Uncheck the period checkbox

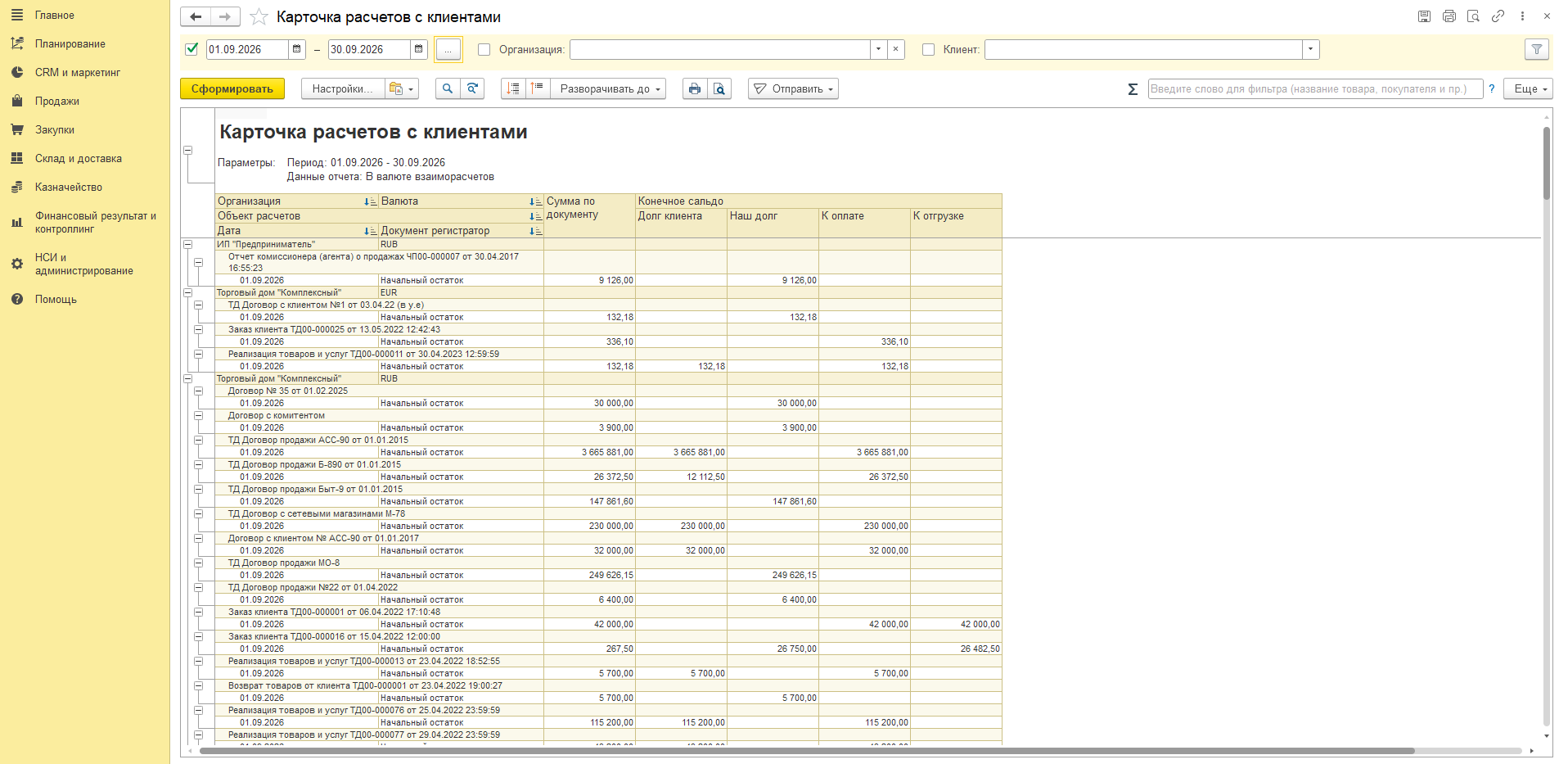click(x=192, y=49)
